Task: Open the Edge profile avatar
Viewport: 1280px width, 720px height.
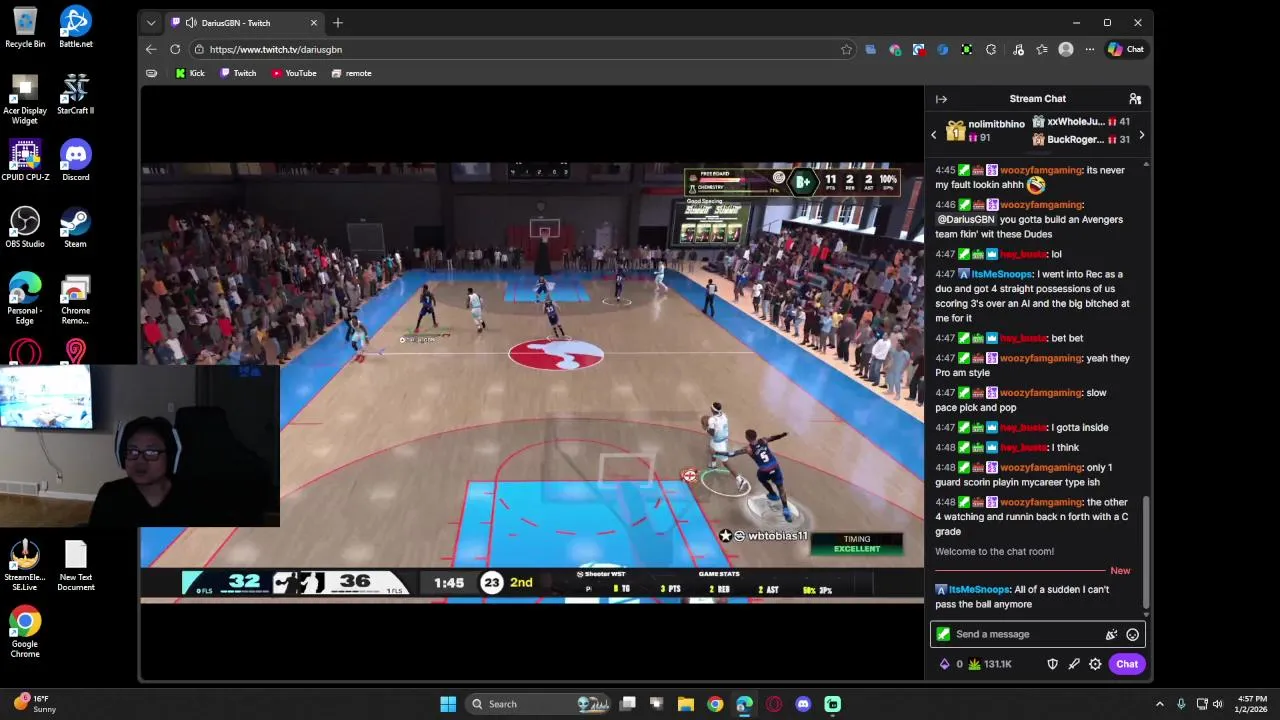Action: (1066, 49)
